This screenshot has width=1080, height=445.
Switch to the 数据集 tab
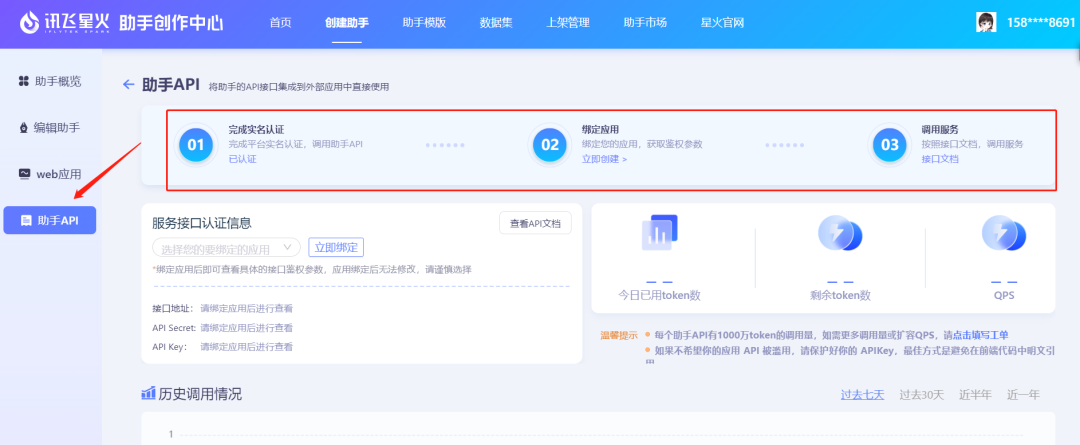point(496,23)
